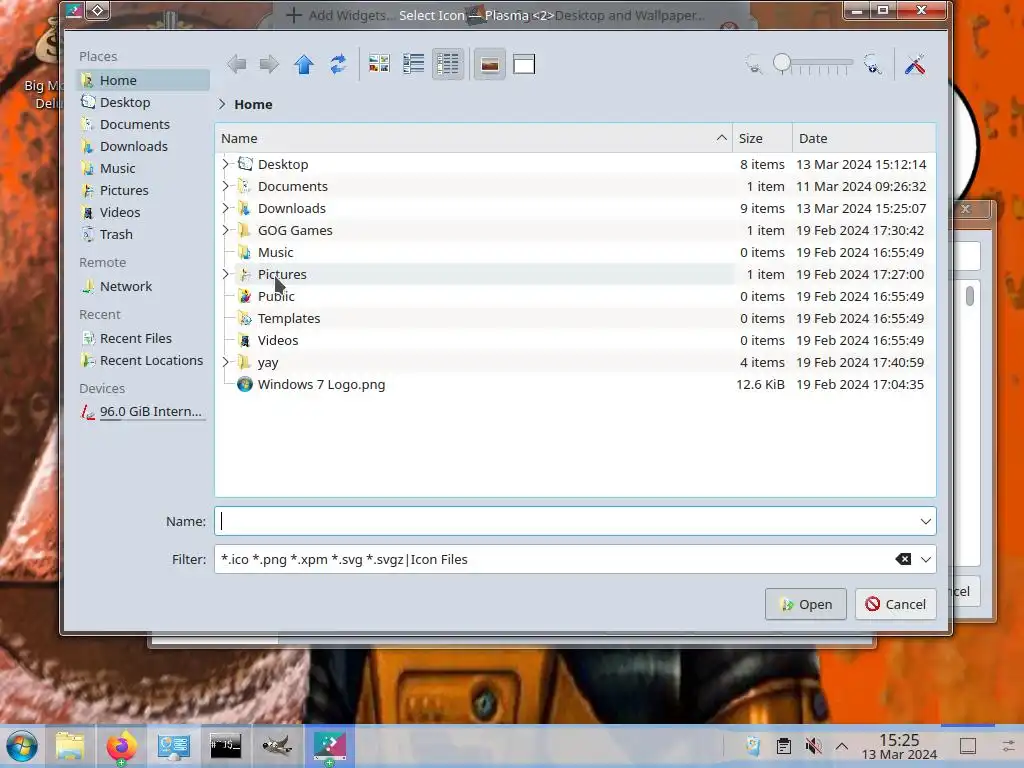This screenshot has width=1024, height=768.
Task: Toggle the side preview panel button
Action: (x=524, y=64)
